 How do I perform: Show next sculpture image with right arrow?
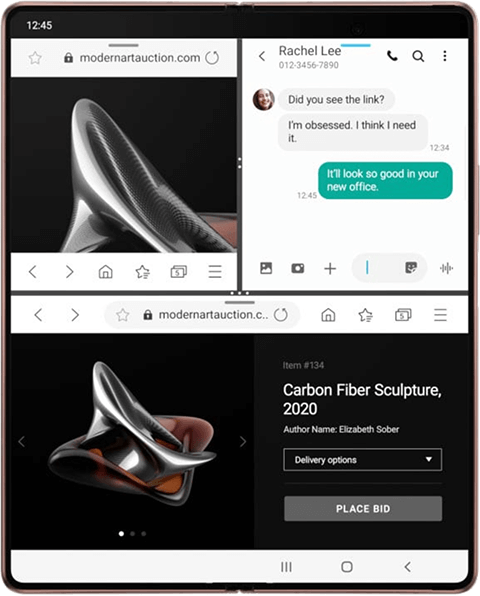click(x=243, y=441)
